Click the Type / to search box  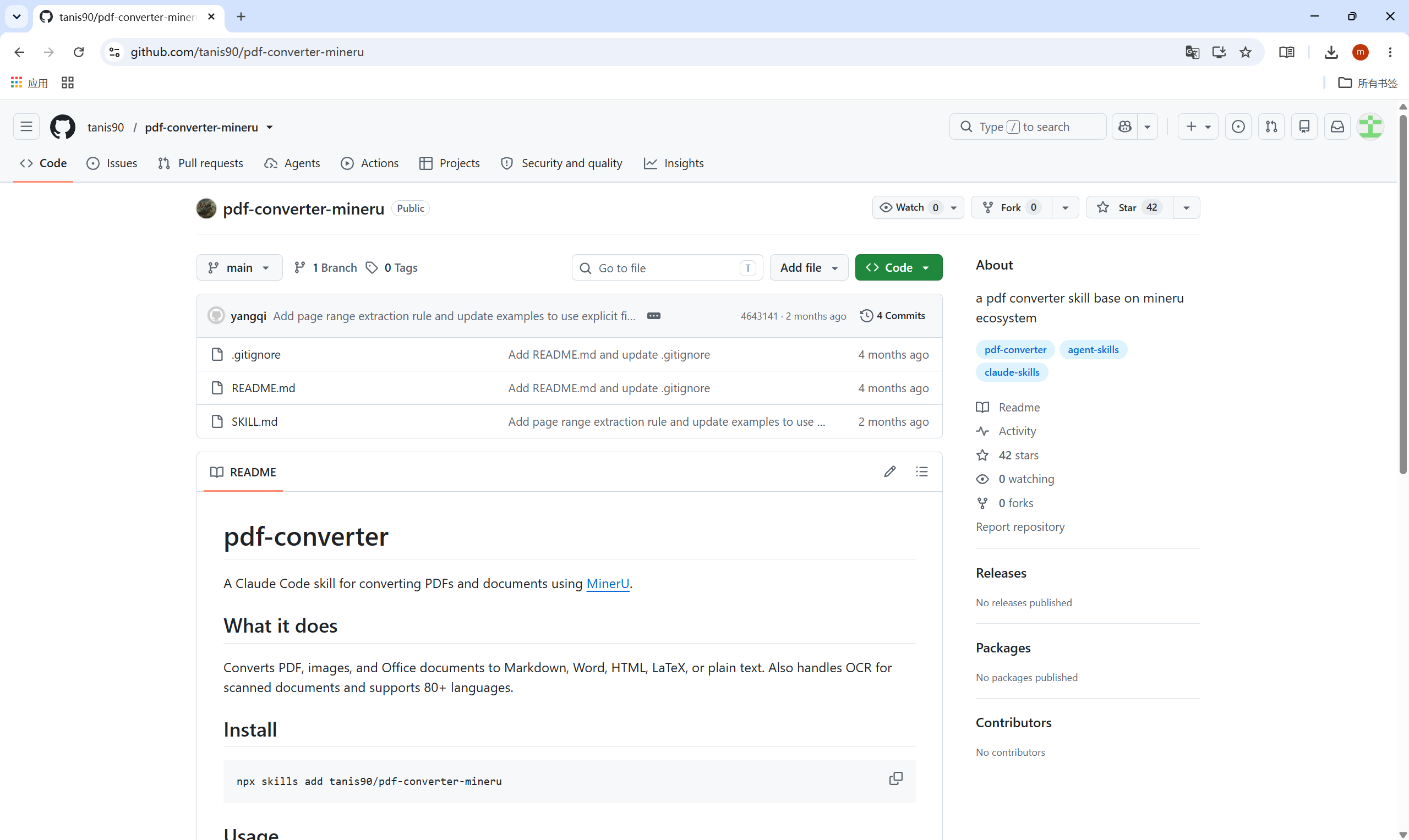(x=1027, y=127)
